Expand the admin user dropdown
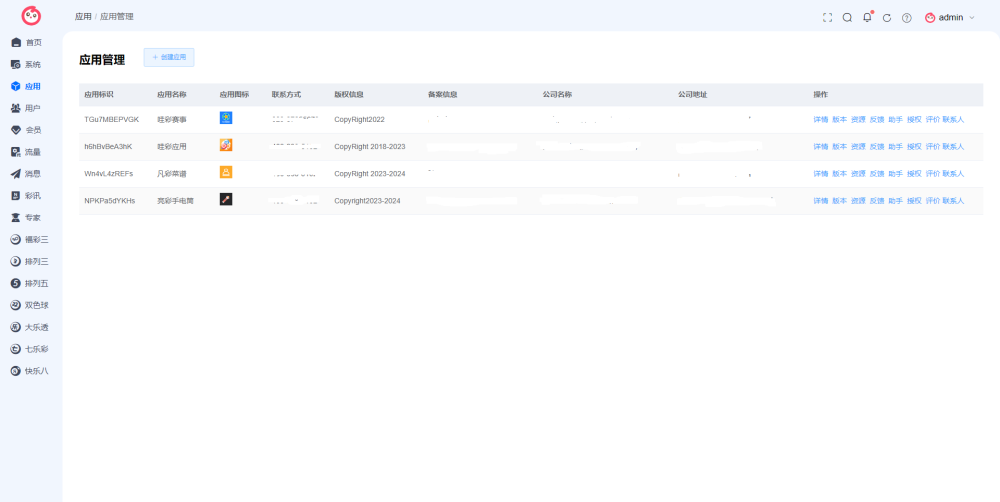Image resolution: width=1000 pixels, height=502 pixels. 950,18
